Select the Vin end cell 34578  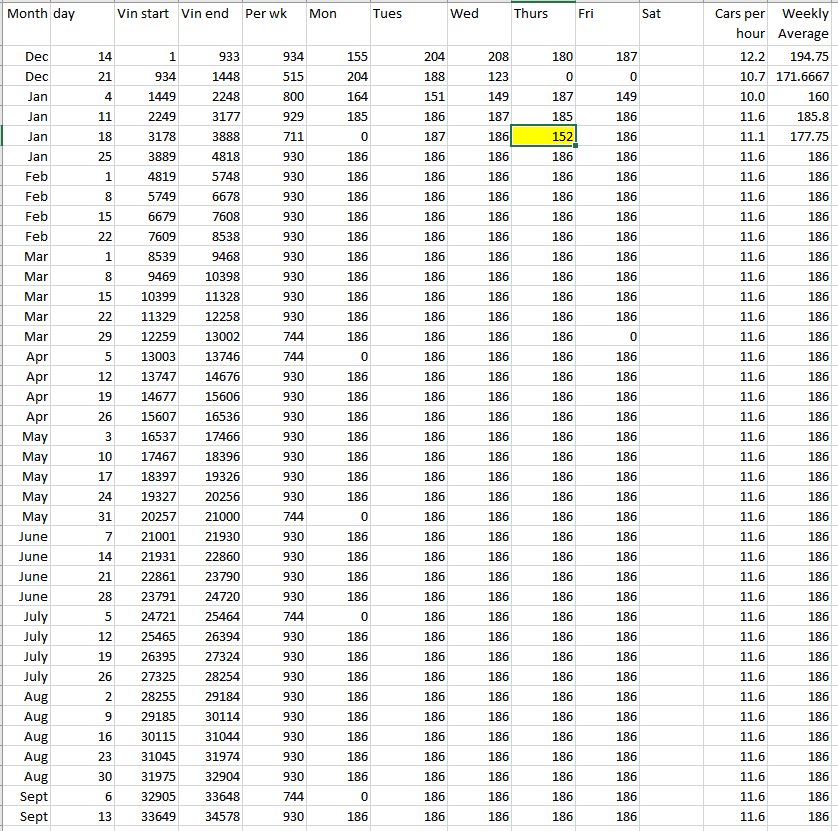pos(207,817)
